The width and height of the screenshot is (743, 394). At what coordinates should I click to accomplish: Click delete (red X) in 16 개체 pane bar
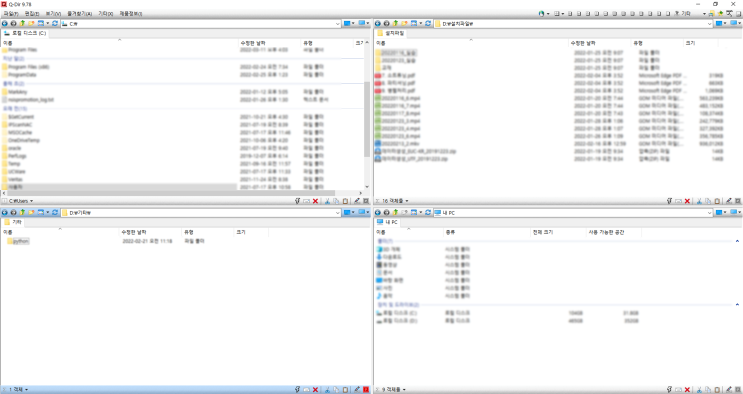click(687, 201)
